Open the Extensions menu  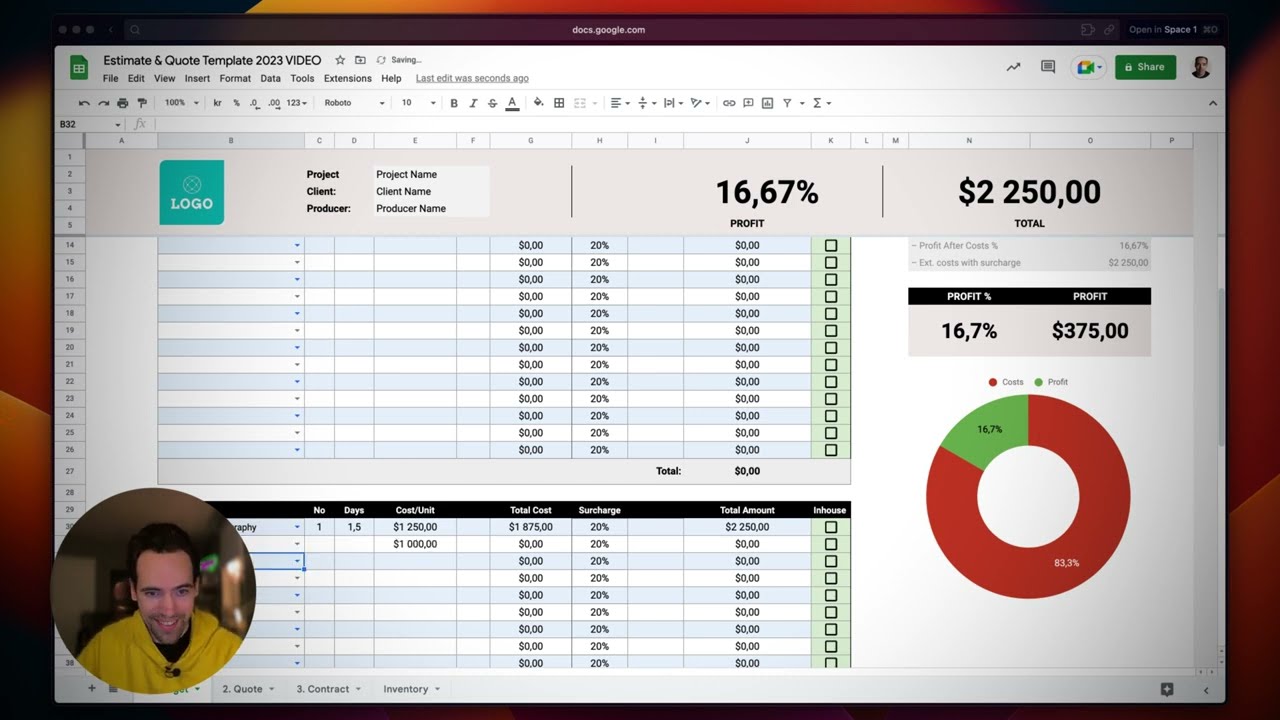point(348,78)
